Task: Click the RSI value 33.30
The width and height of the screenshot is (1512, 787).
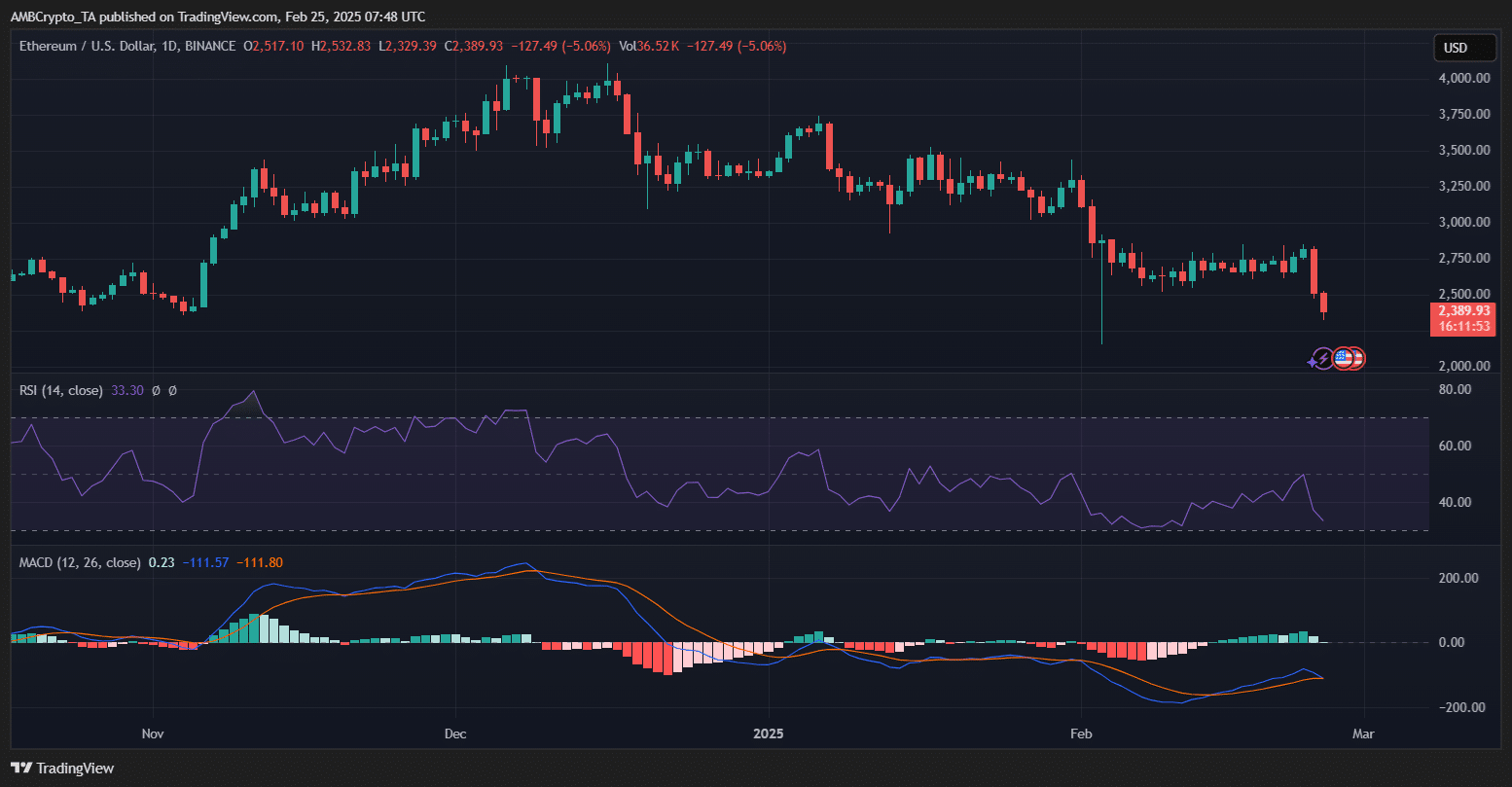Action: (128, 390)
